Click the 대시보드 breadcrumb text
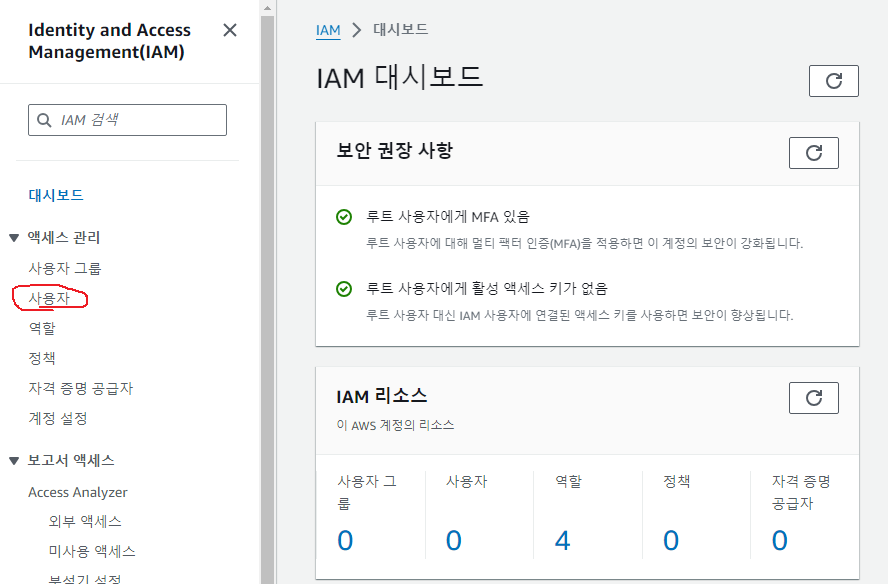Image resolution: width=888 pixels, height=584 pixels. click(x=400, y=29)
